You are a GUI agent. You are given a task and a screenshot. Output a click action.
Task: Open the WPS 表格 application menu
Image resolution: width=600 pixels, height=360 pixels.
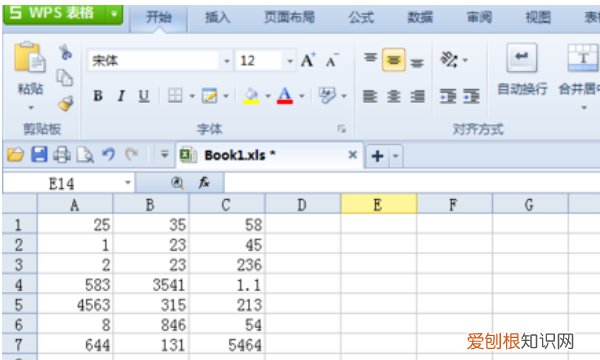(x=63, y=14)
